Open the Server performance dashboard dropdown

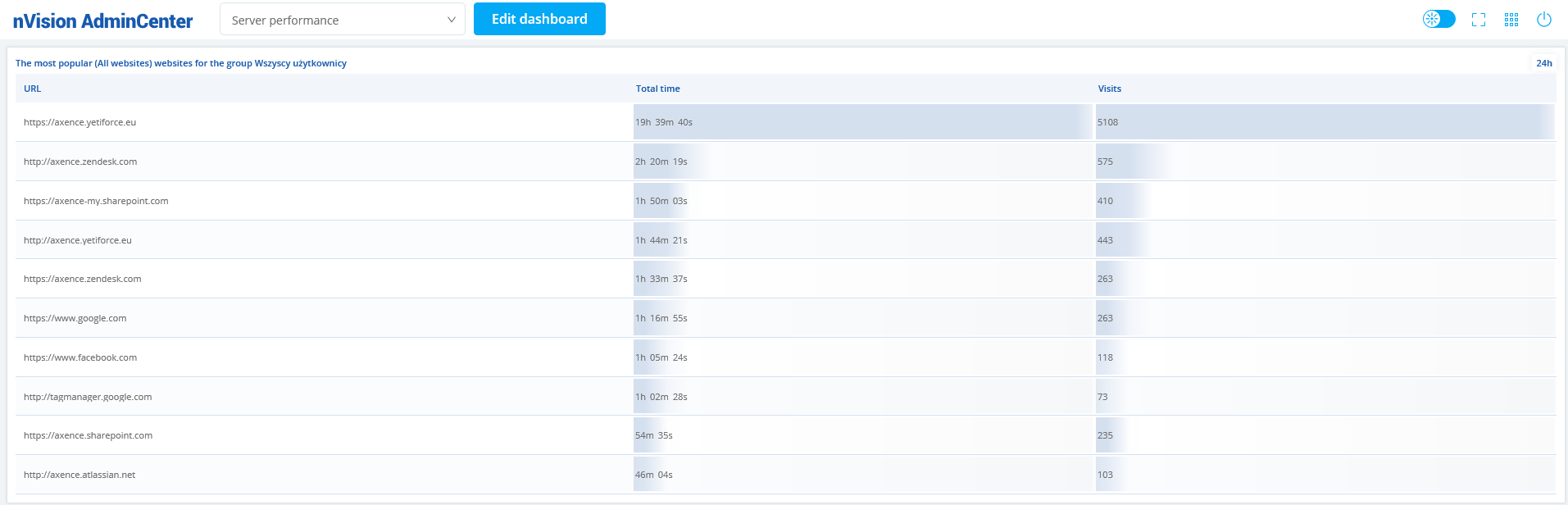point(342,20)
